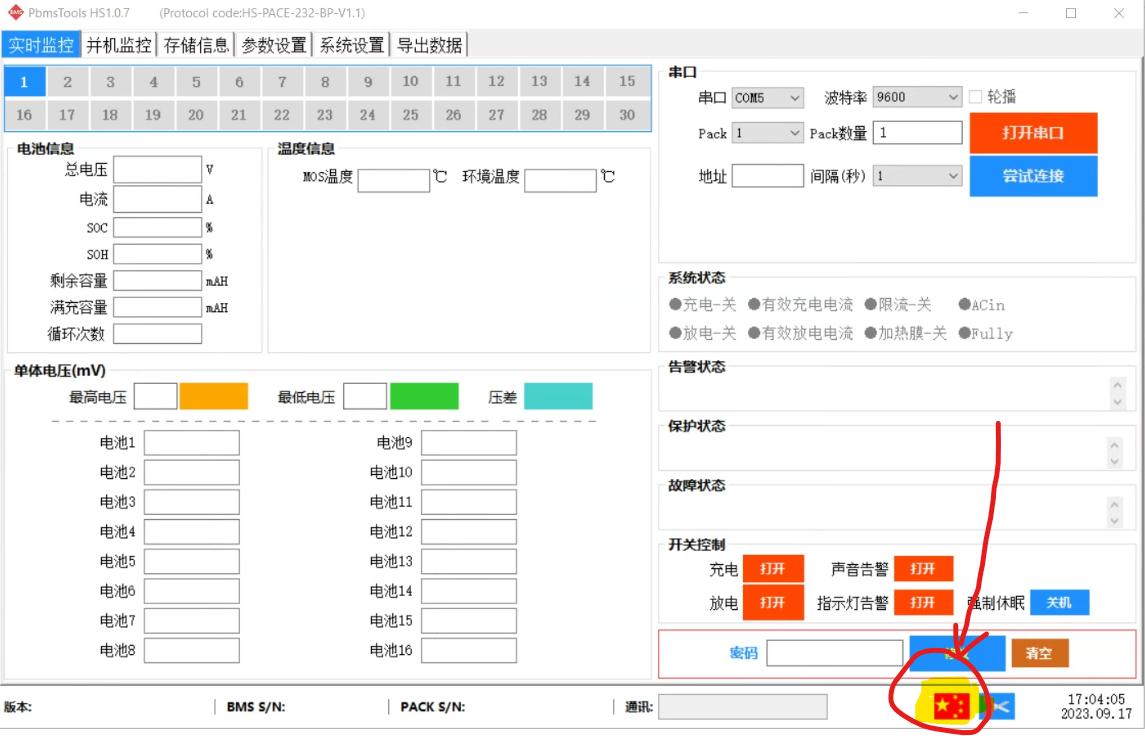Enable the 轮播 checkbox

(x=976, y=96)
